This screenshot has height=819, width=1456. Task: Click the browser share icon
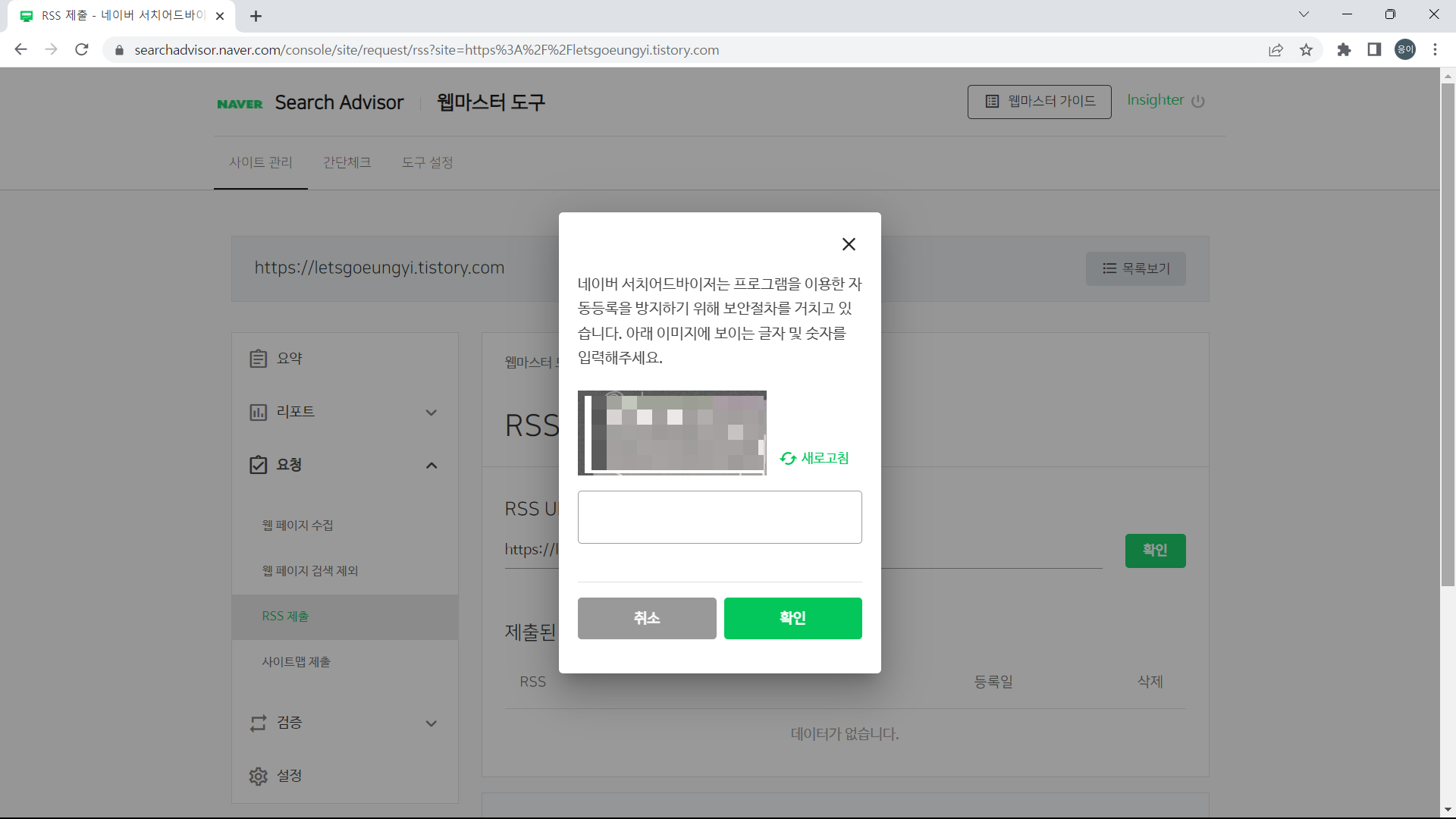tap(1276, 49)
